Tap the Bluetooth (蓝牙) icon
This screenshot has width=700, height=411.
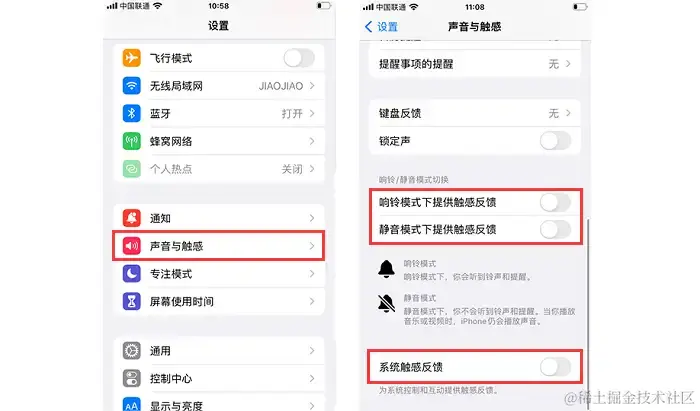pos(131,113)
